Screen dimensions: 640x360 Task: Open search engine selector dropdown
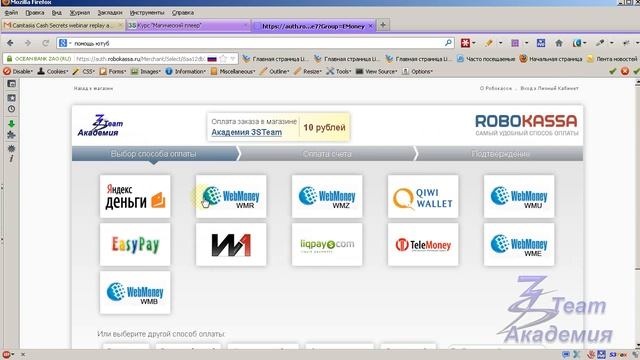65,43
